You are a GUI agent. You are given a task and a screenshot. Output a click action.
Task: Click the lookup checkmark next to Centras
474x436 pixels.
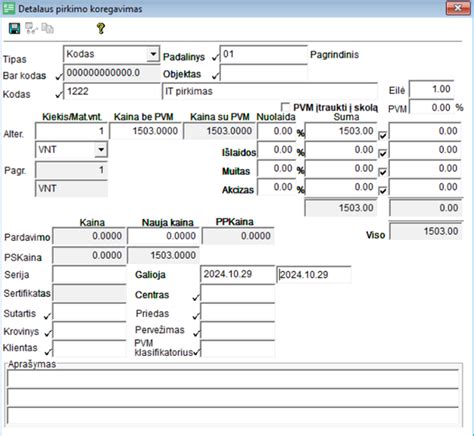tap(196, 297)
